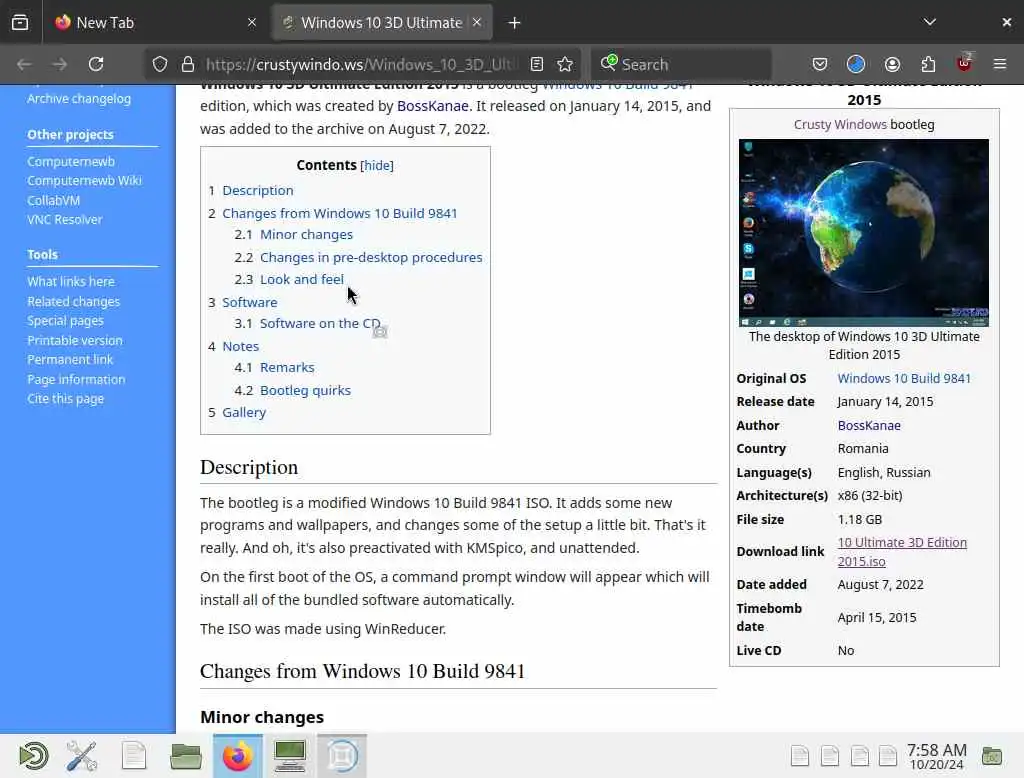The height and width of the screenshot is (778, 1024).
Task: Open CollabVM sidebar link
Action: (54, 201)
